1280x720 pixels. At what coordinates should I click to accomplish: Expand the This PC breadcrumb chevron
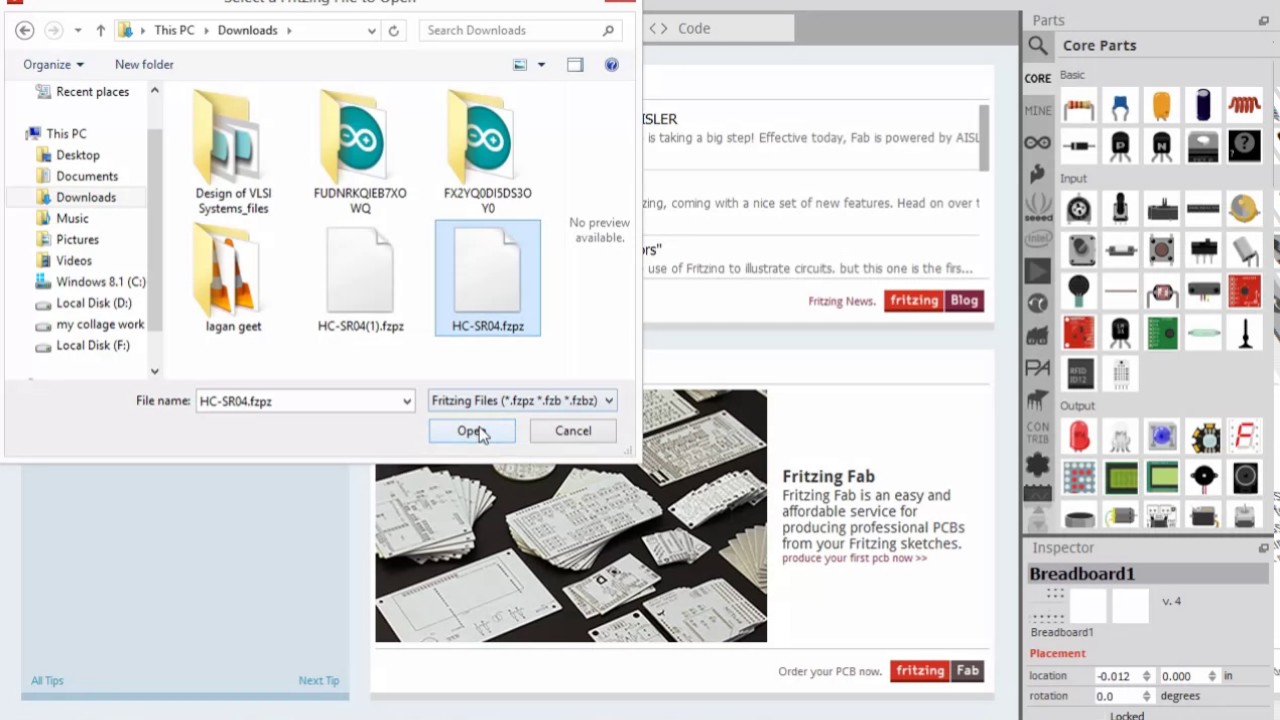(x=206, y=31)
